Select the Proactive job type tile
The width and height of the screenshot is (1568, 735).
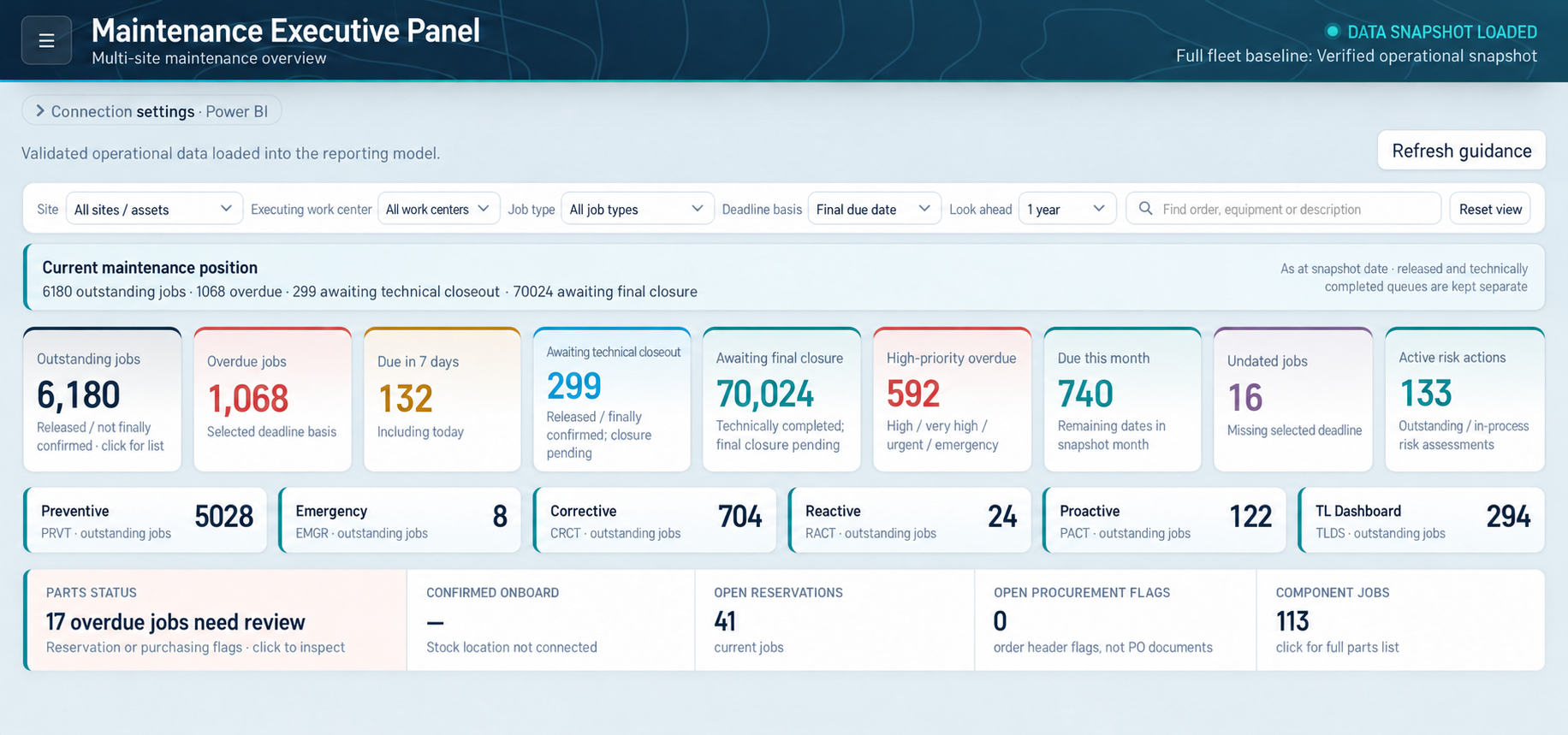1164,520
